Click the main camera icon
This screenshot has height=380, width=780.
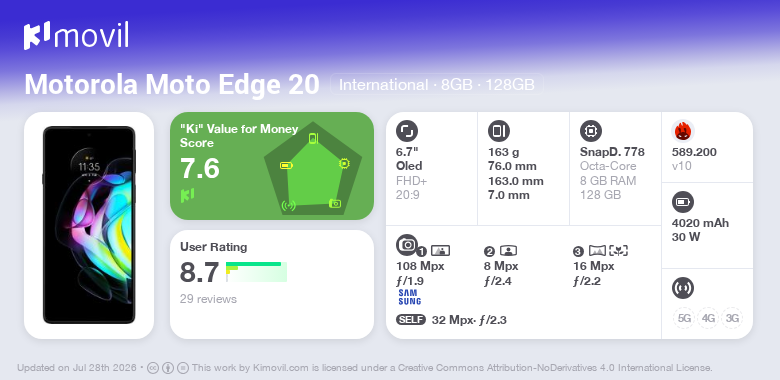(x=407, y=244)
